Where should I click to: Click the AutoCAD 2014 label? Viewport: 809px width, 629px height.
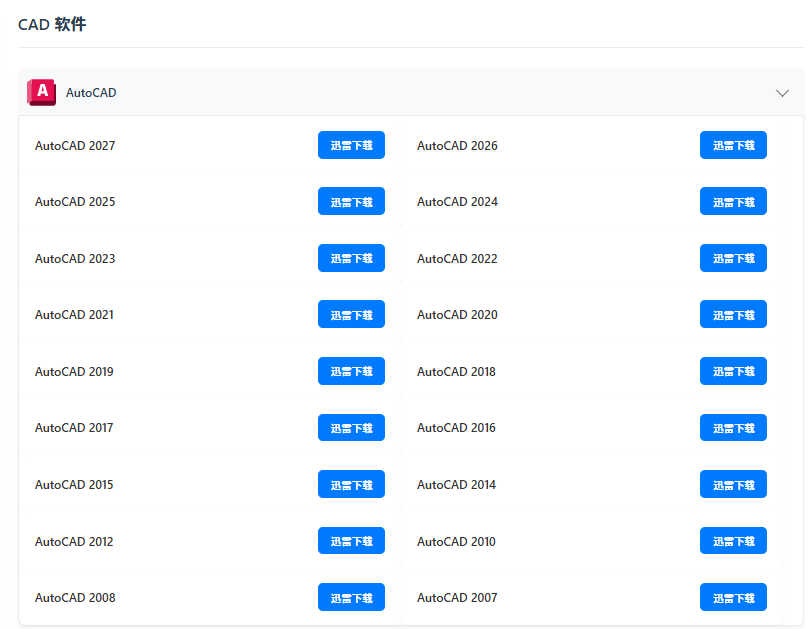(456, 485)
